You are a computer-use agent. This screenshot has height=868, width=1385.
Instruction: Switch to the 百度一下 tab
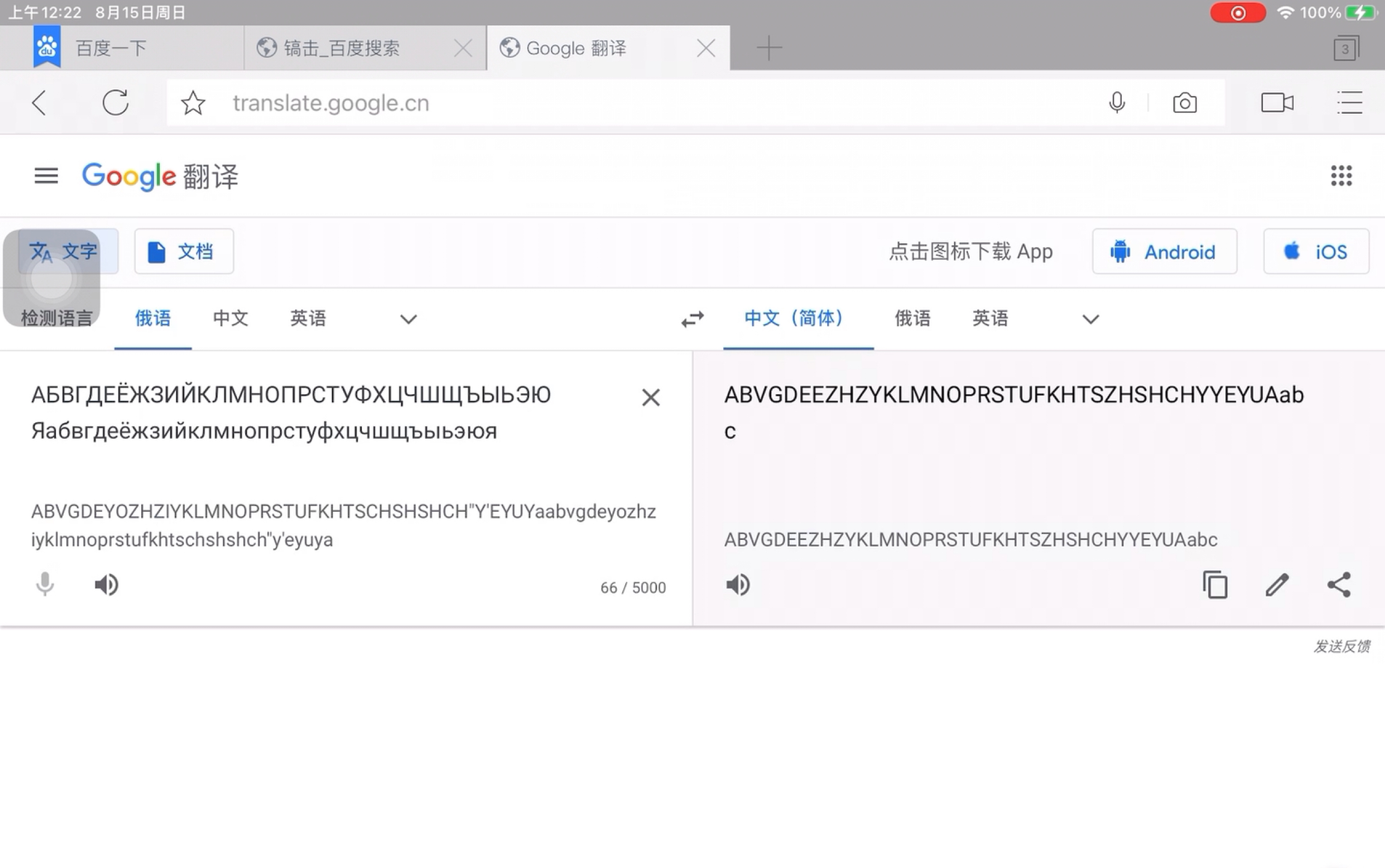coord(122,47)
